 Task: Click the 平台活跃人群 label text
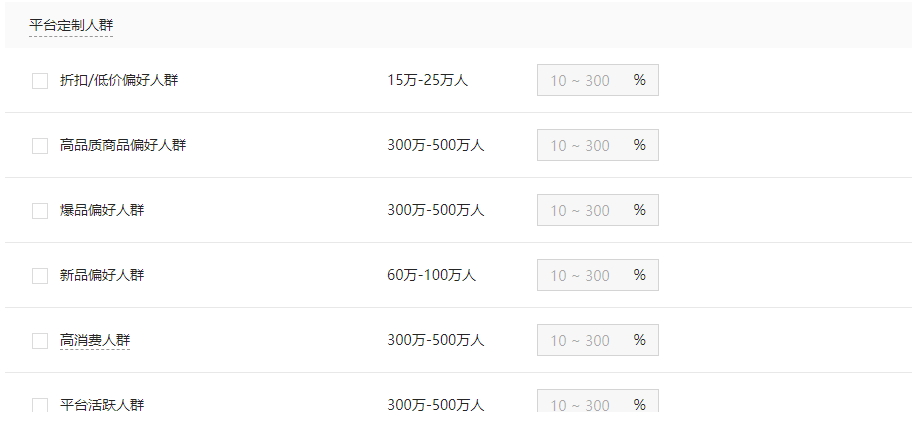click(x=102, y=405)
